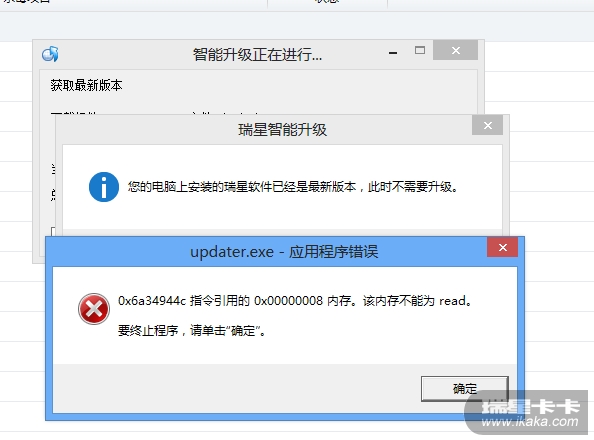Click the 要终止程序，请单击确定 instruction text
594x440 pixels.
pyautogui.click(x=191, y=330)
